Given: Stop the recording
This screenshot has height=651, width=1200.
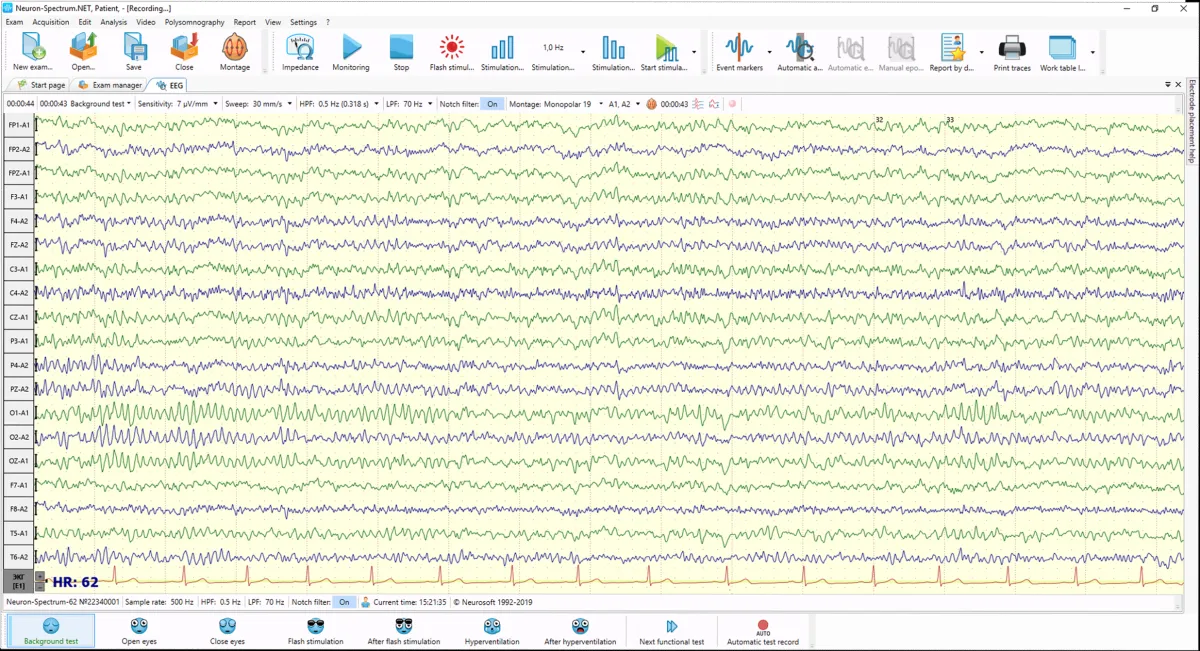Looking at the screenshot, I should pyautogui.click(x=401, y=52).
